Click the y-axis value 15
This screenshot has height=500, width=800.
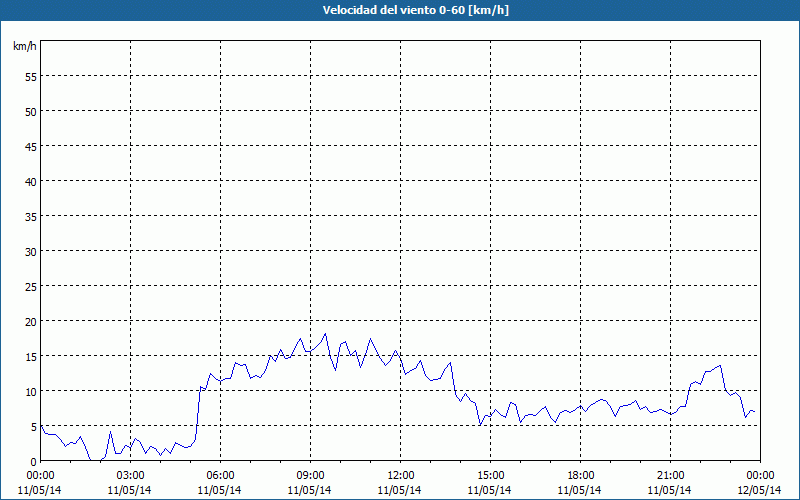tap(31, 357)
